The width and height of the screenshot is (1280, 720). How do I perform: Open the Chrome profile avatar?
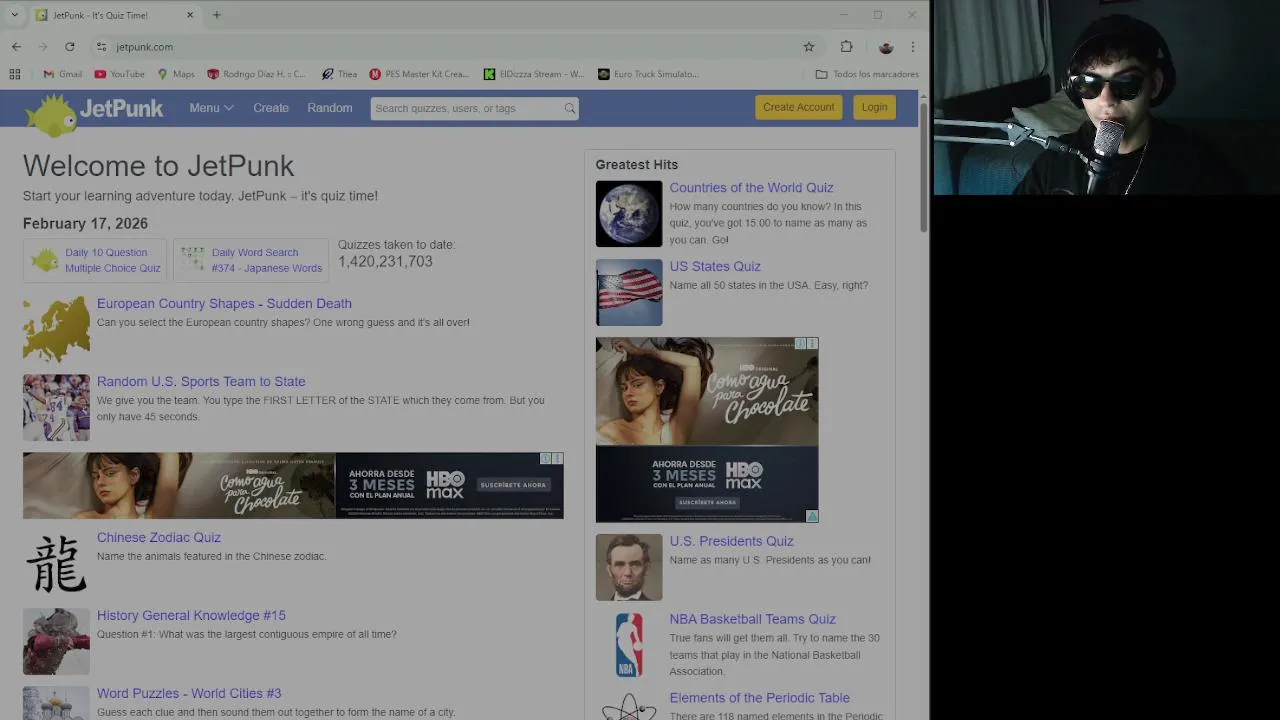tap(885, 47)
